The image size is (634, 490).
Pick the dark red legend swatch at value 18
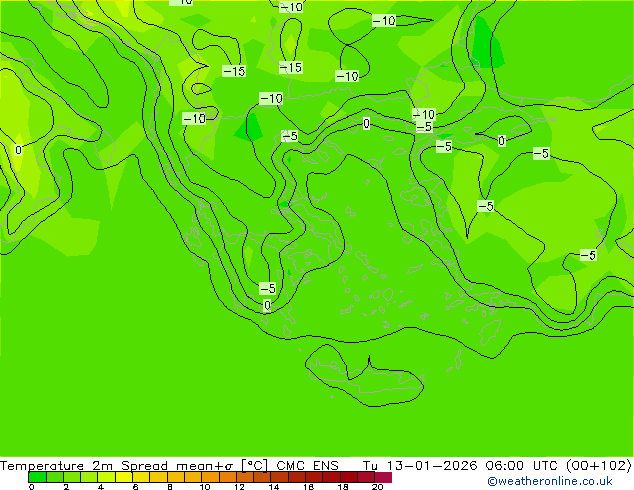coord(349,477)
